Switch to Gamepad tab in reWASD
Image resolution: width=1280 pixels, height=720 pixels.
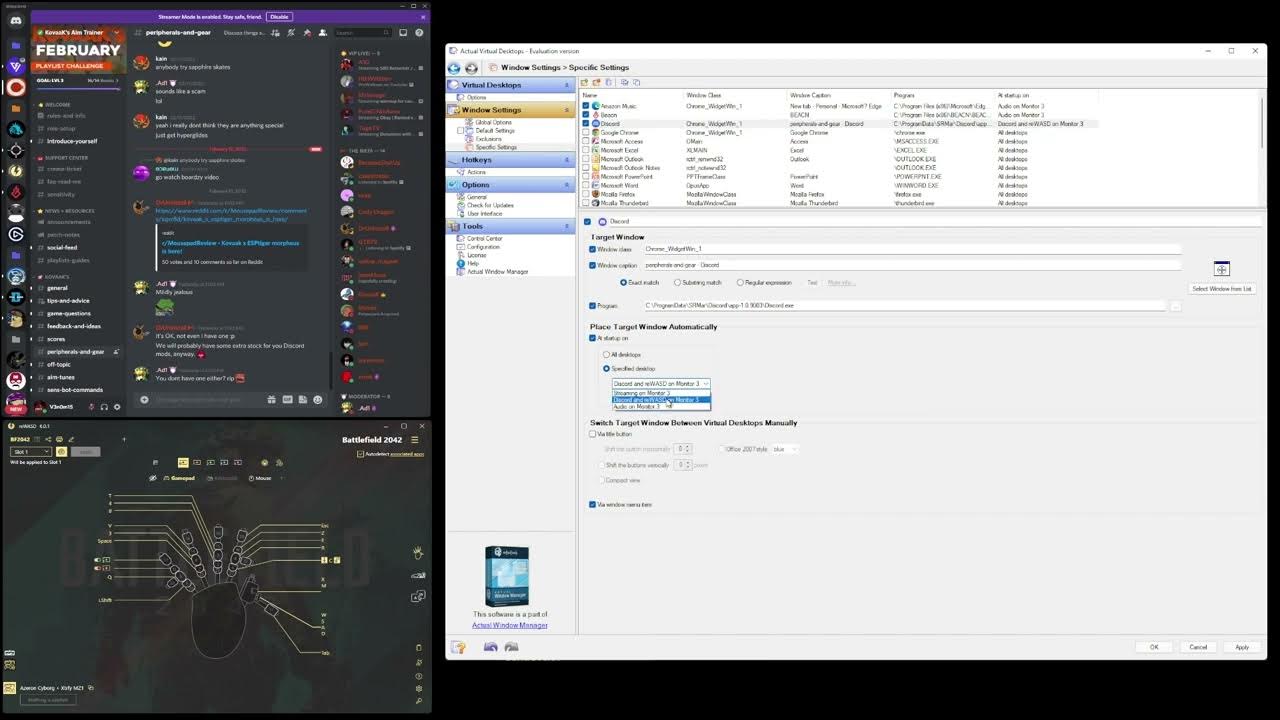(179, 478)
